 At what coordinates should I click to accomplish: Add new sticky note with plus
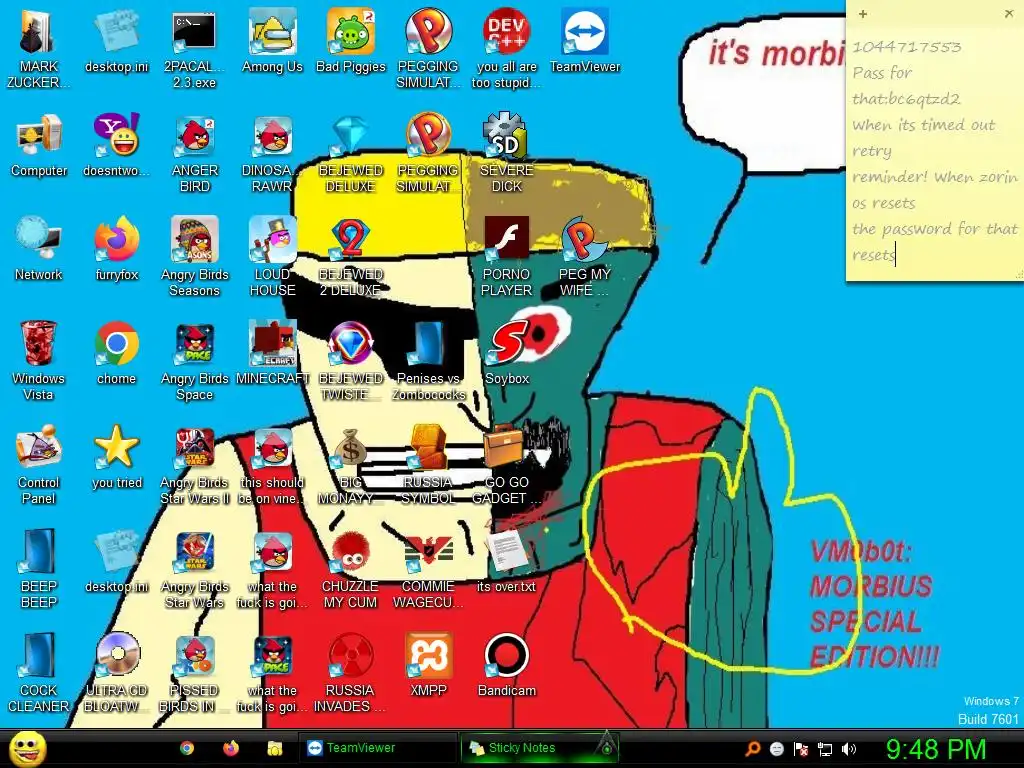(863, 14)
